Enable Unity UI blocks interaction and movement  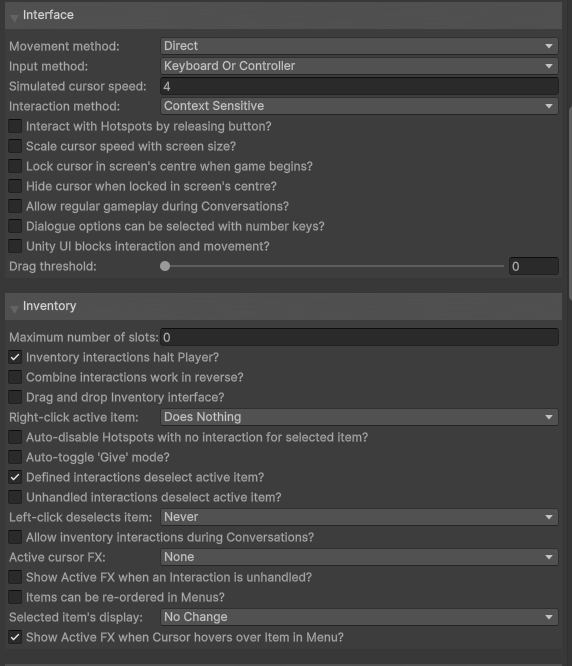(15, 246)
